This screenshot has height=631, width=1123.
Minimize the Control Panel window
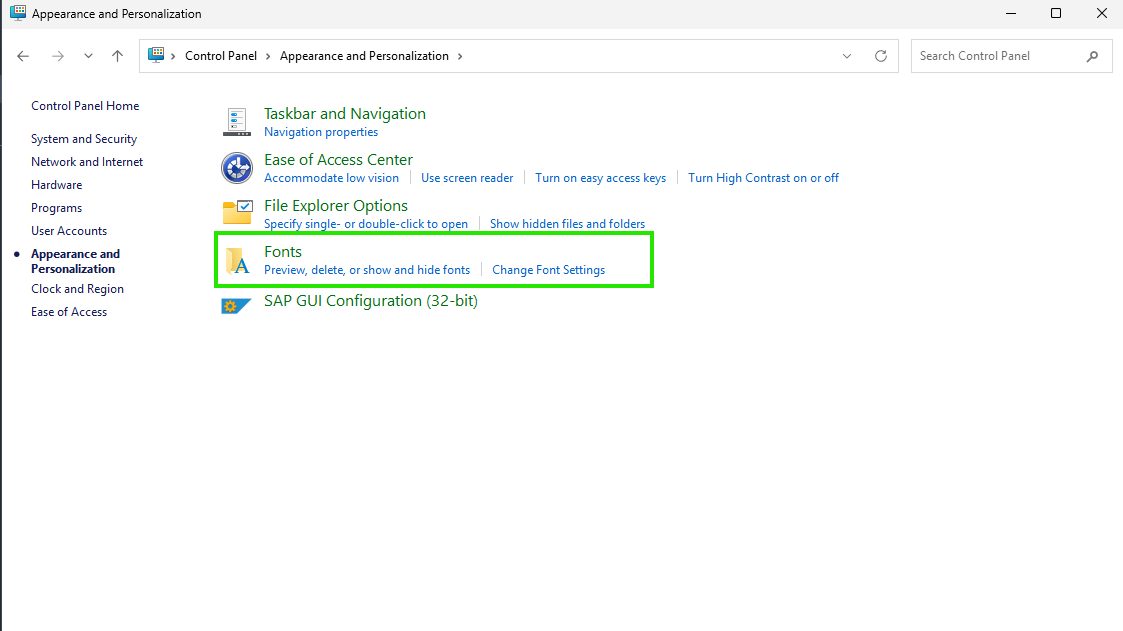(x=1011, y=14)
